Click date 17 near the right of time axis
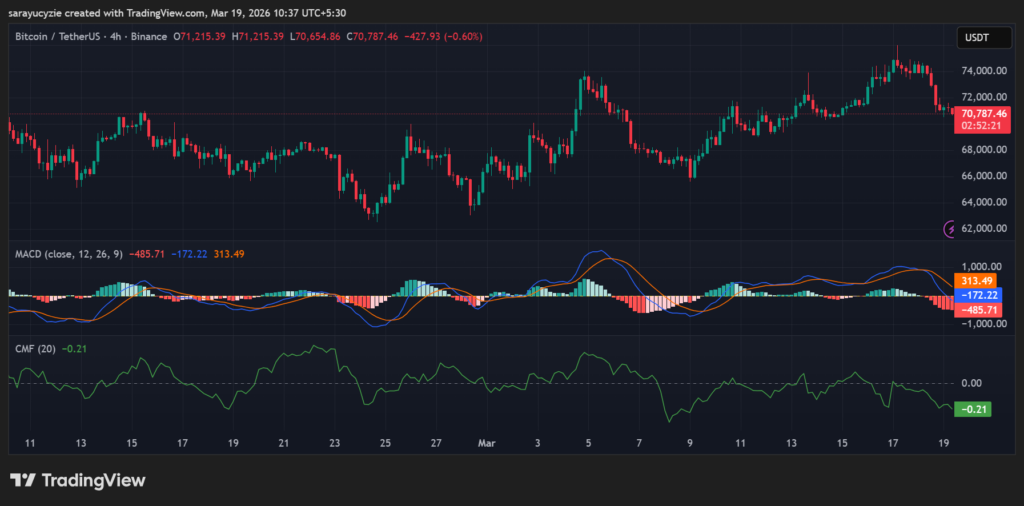The image size is (1024, 506). [893, 442]
